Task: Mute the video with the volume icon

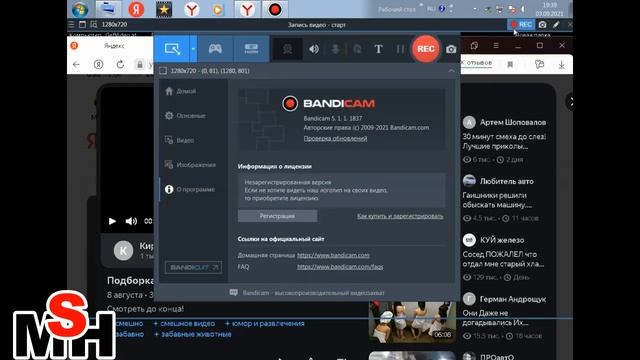Action: [131, 221]
